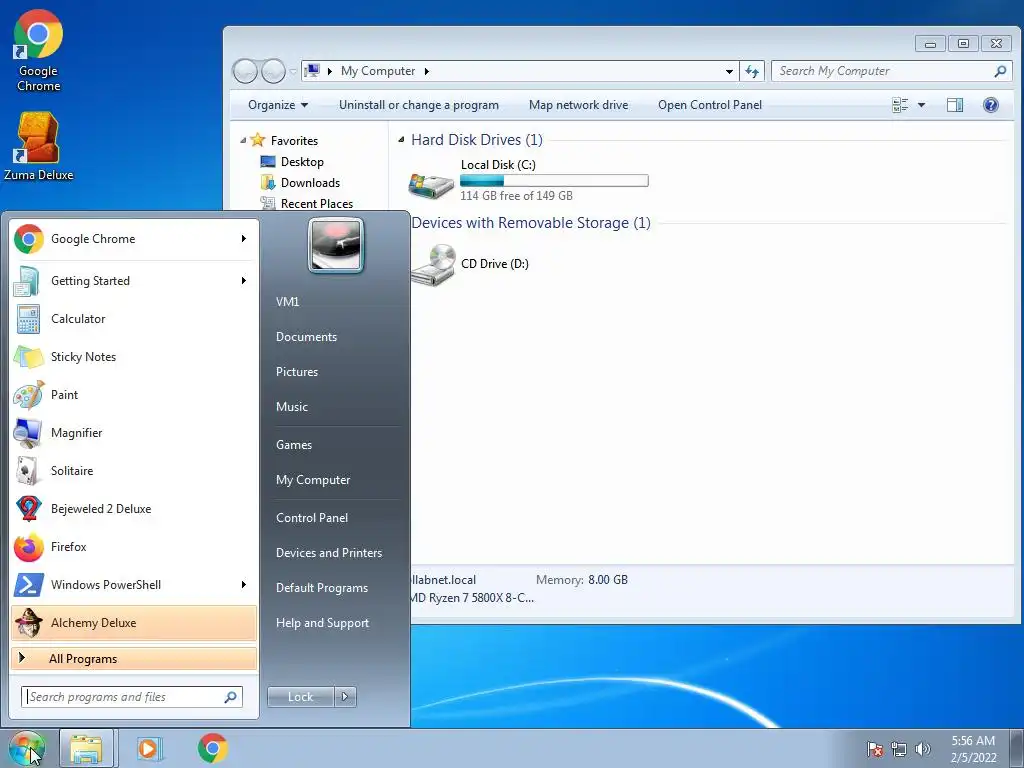The height and width of the screenshot is (768, 1024).
Task: Open Bejeweled 2 Deluxe from Start menu
Action: coord(134,508)
